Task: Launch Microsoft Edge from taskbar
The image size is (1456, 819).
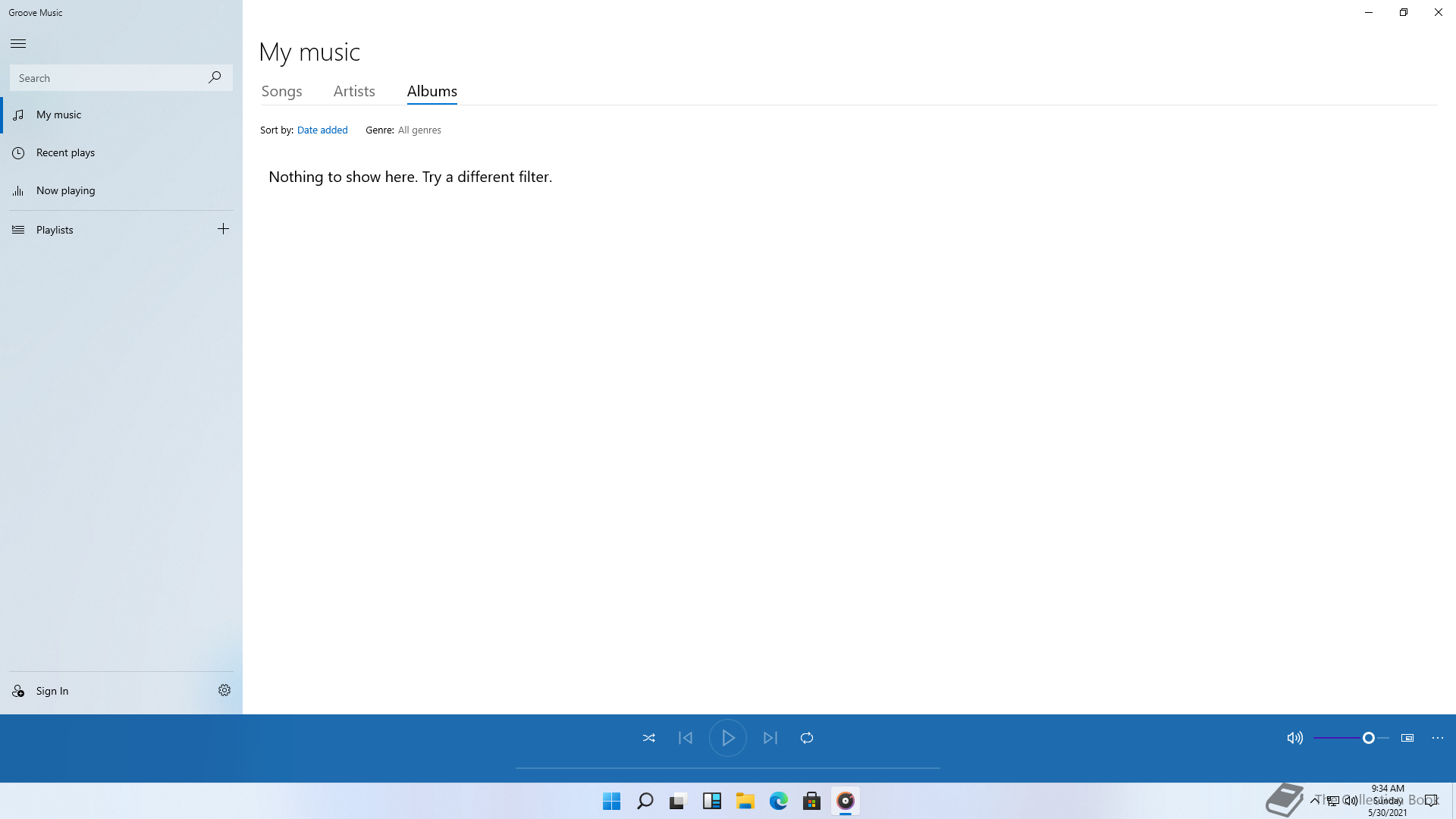Action: [x=779, y=801]
